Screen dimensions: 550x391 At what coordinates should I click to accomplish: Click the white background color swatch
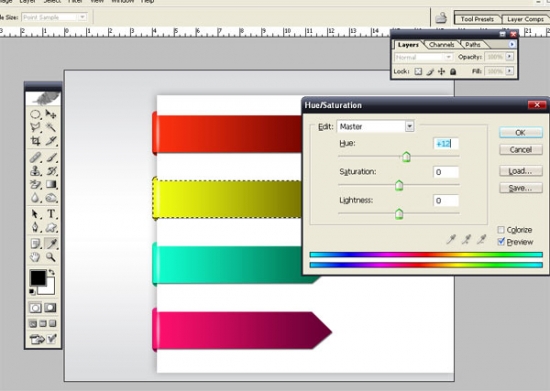tap(50, 289)
